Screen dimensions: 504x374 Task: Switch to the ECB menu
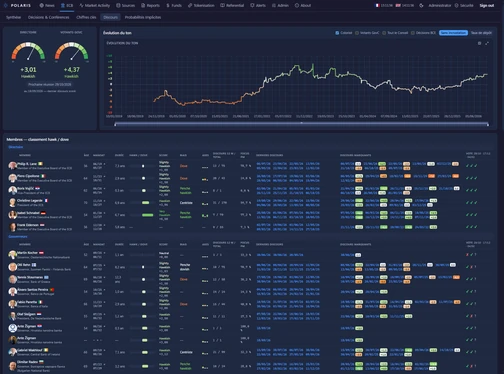67,5
